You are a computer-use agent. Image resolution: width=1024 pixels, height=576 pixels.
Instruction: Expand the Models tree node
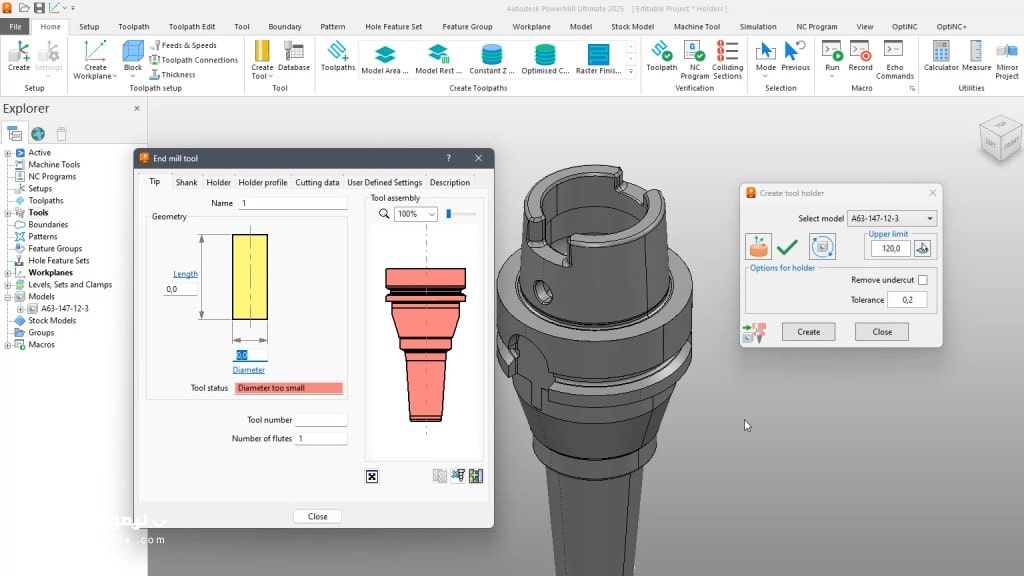(x=8, y=296)
